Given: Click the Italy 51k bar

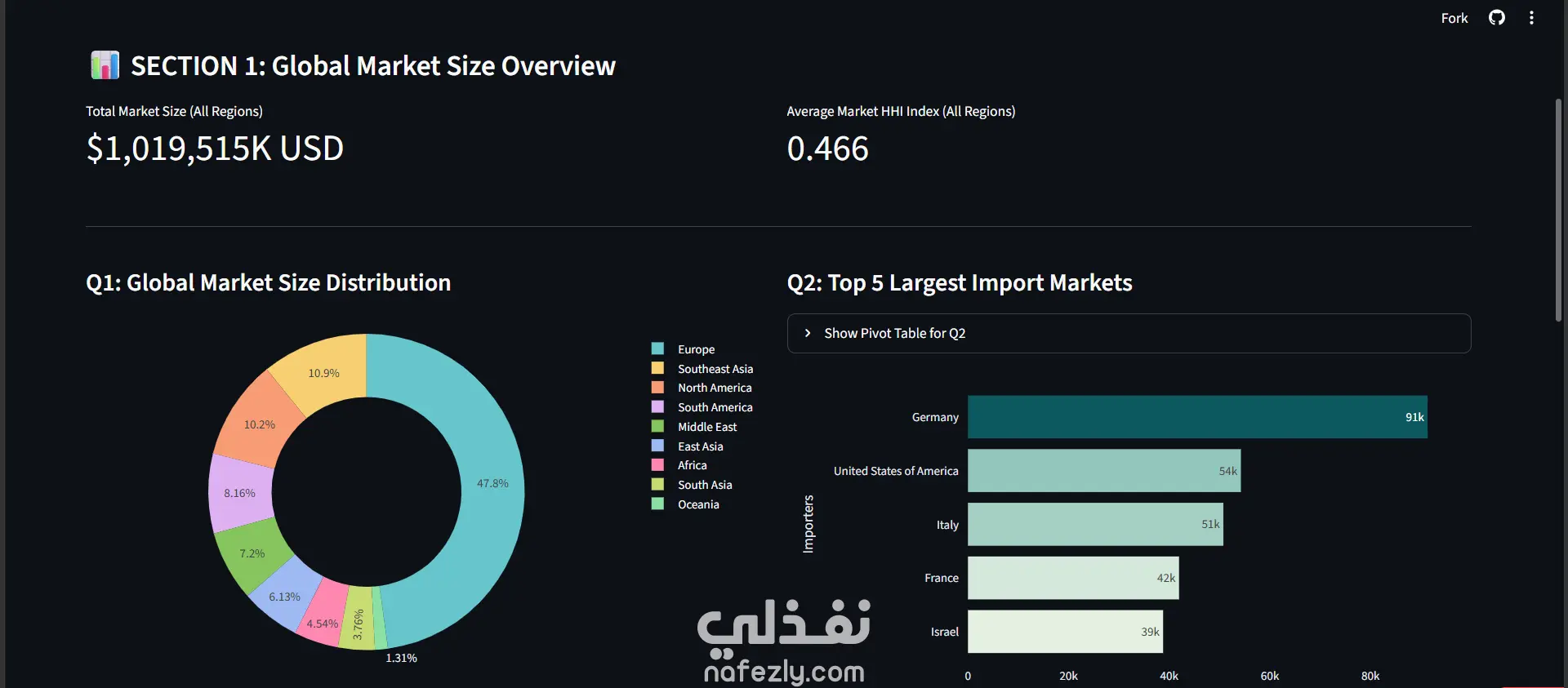Looking at the screenshot, I should [x=1095, y=524].
